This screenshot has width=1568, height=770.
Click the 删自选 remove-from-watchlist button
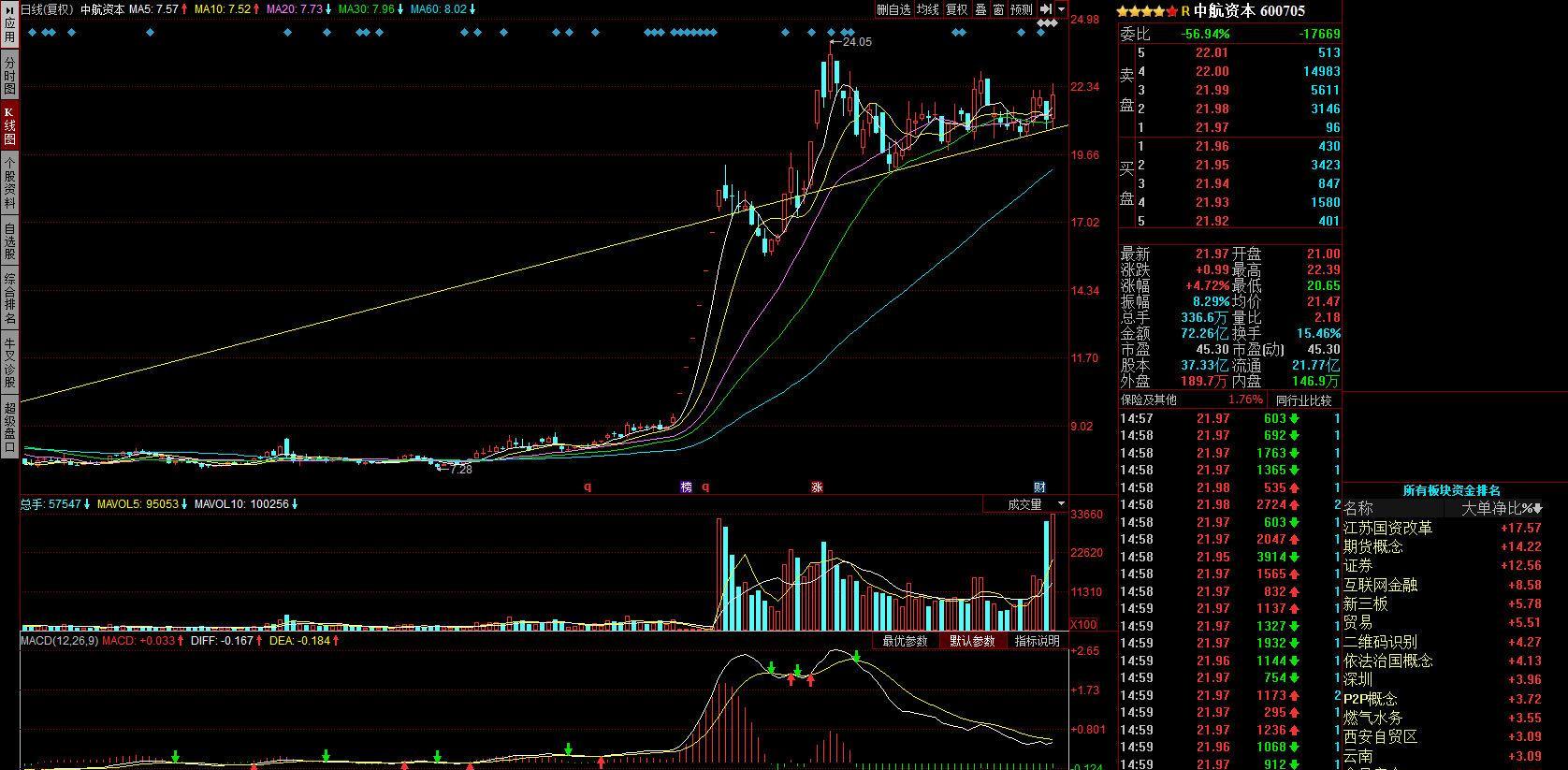(893, 9)
